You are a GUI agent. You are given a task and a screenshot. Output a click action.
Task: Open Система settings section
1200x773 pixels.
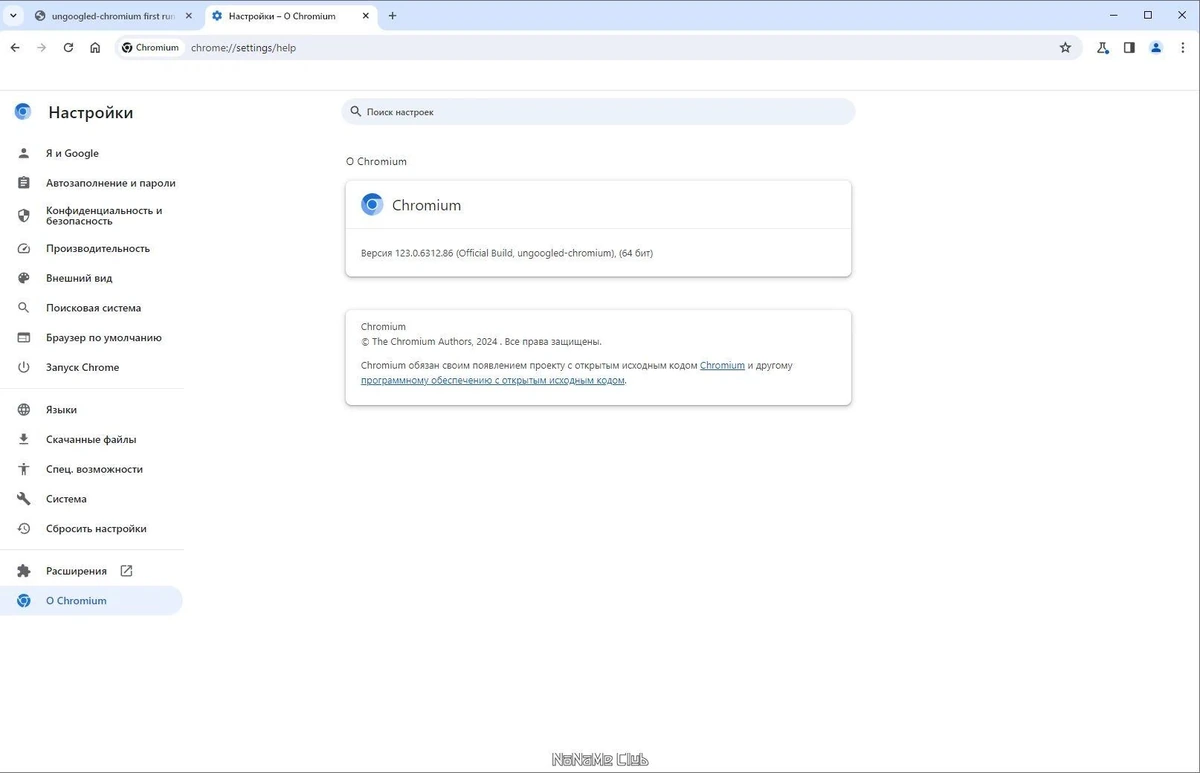tap(91, 499)
